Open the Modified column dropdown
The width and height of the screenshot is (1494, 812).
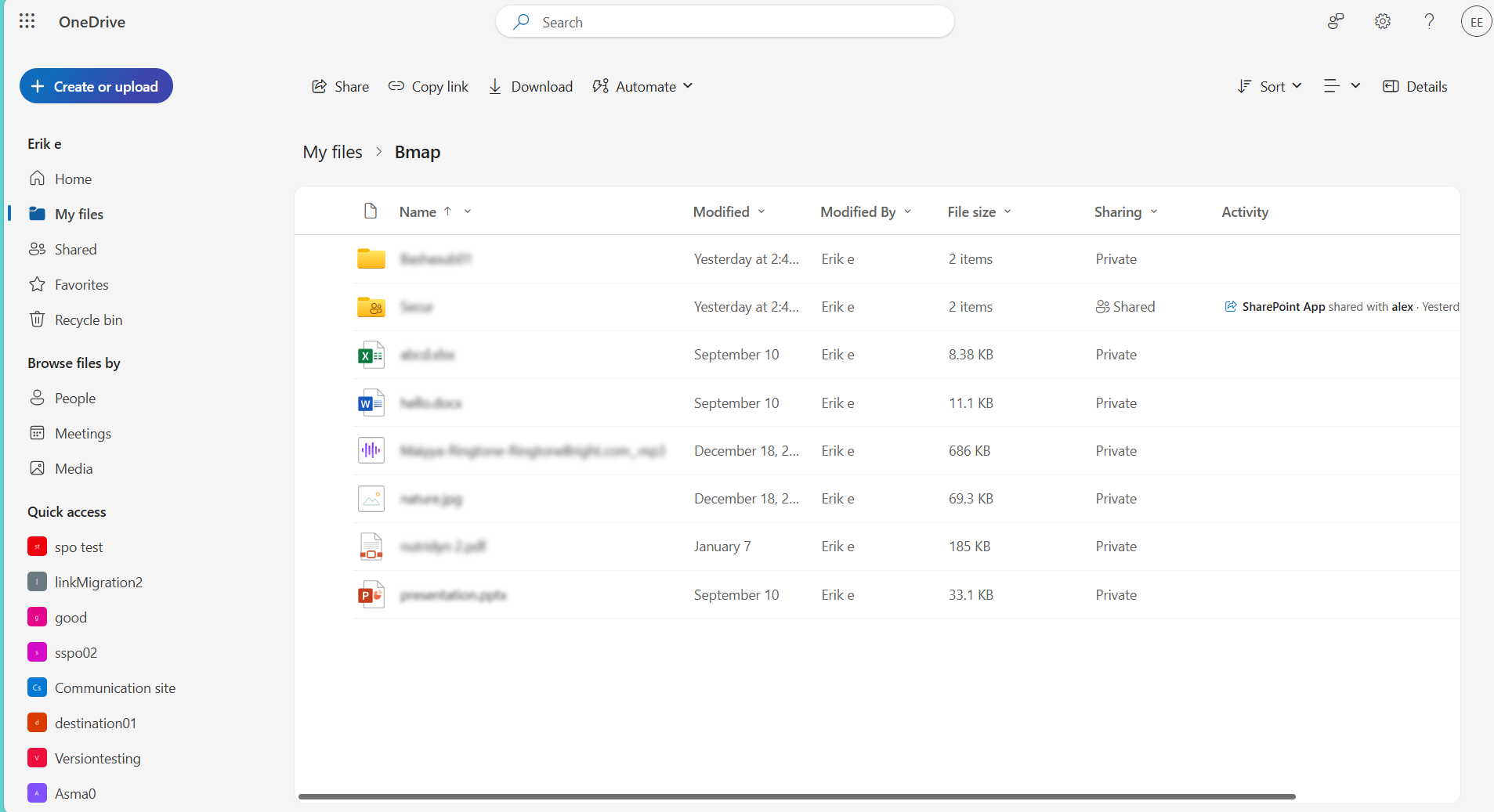(761, 211)
